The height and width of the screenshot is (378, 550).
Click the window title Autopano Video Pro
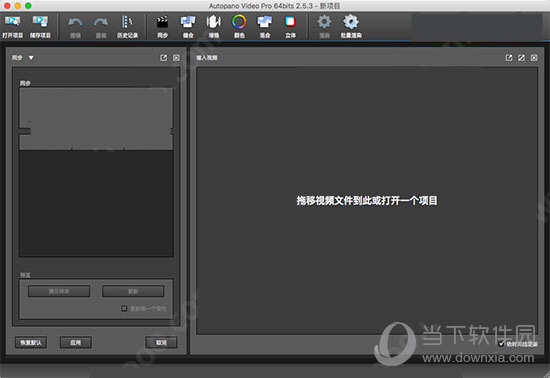click(x=274, y=6)
